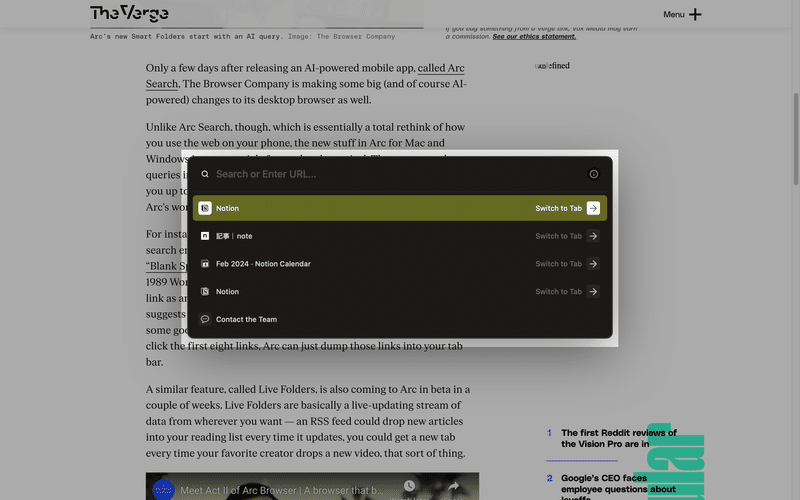800x500 pixels.
Task: Open the Menu button in page header
Action: point(682,14)
